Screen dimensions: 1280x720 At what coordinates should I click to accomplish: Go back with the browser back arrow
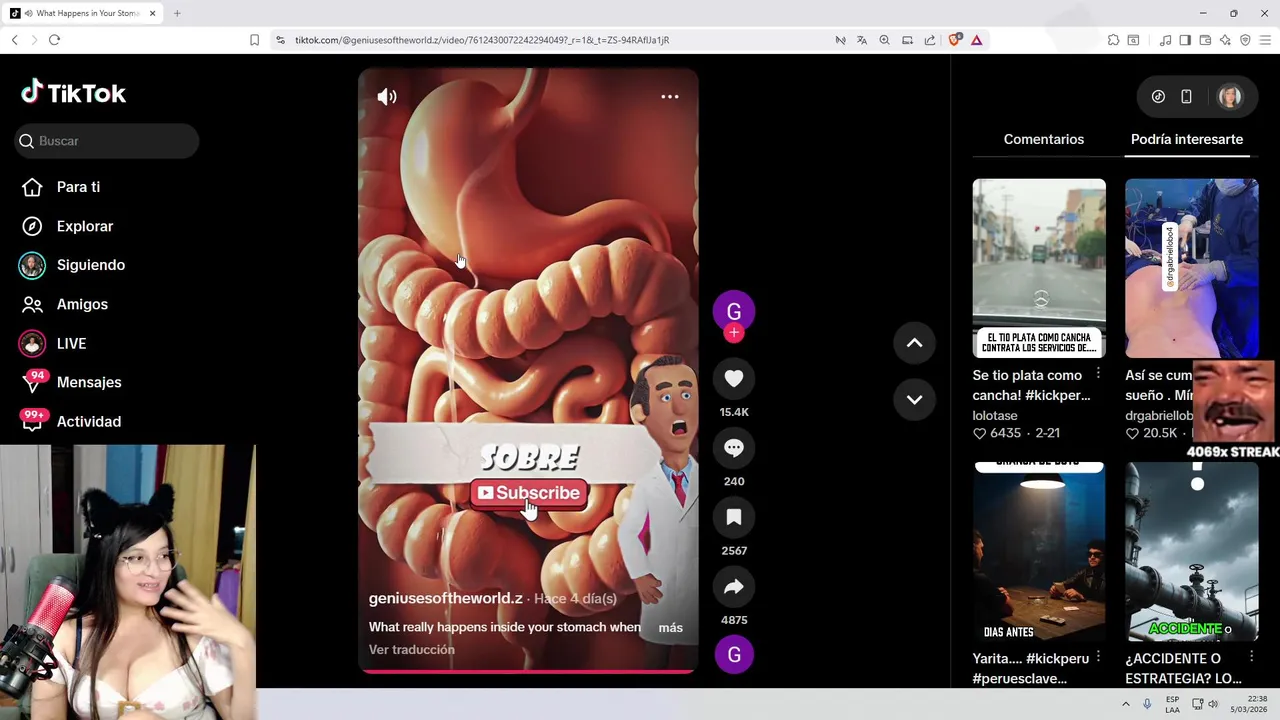[14, 40]
